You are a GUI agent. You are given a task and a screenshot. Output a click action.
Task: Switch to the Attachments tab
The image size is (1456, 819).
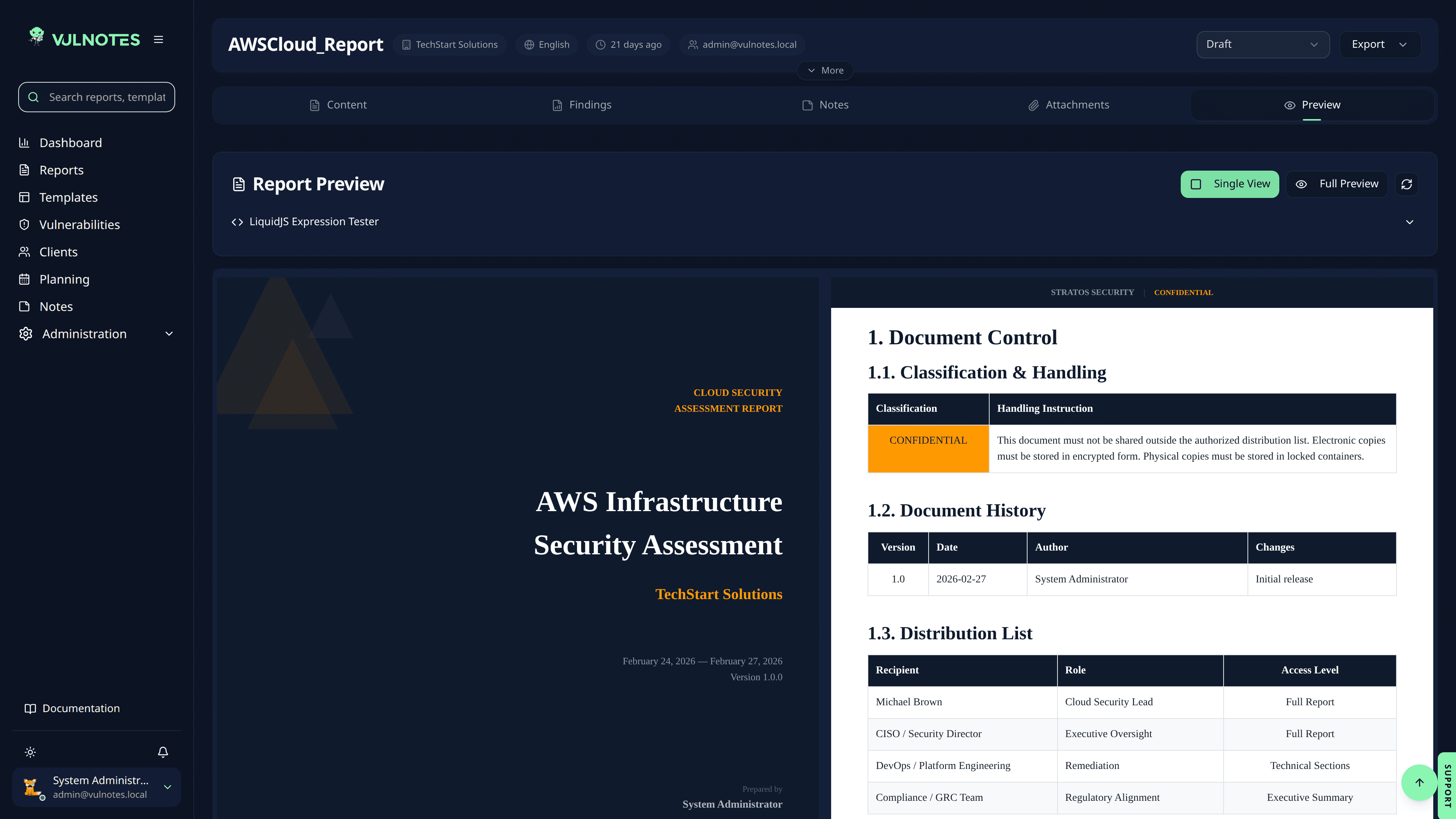click(1068, 105)
